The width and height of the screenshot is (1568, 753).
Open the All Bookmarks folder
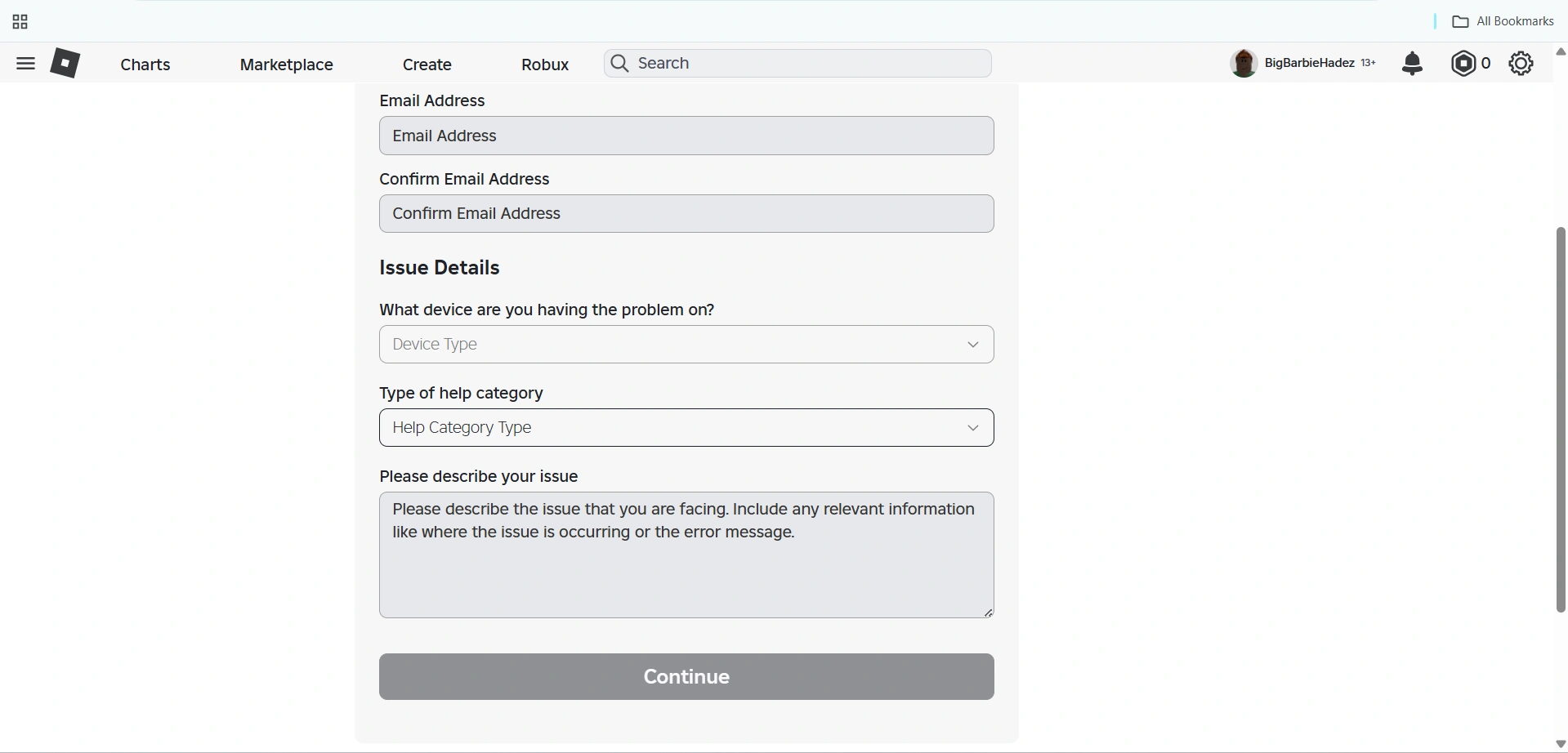coord(1503,21)
